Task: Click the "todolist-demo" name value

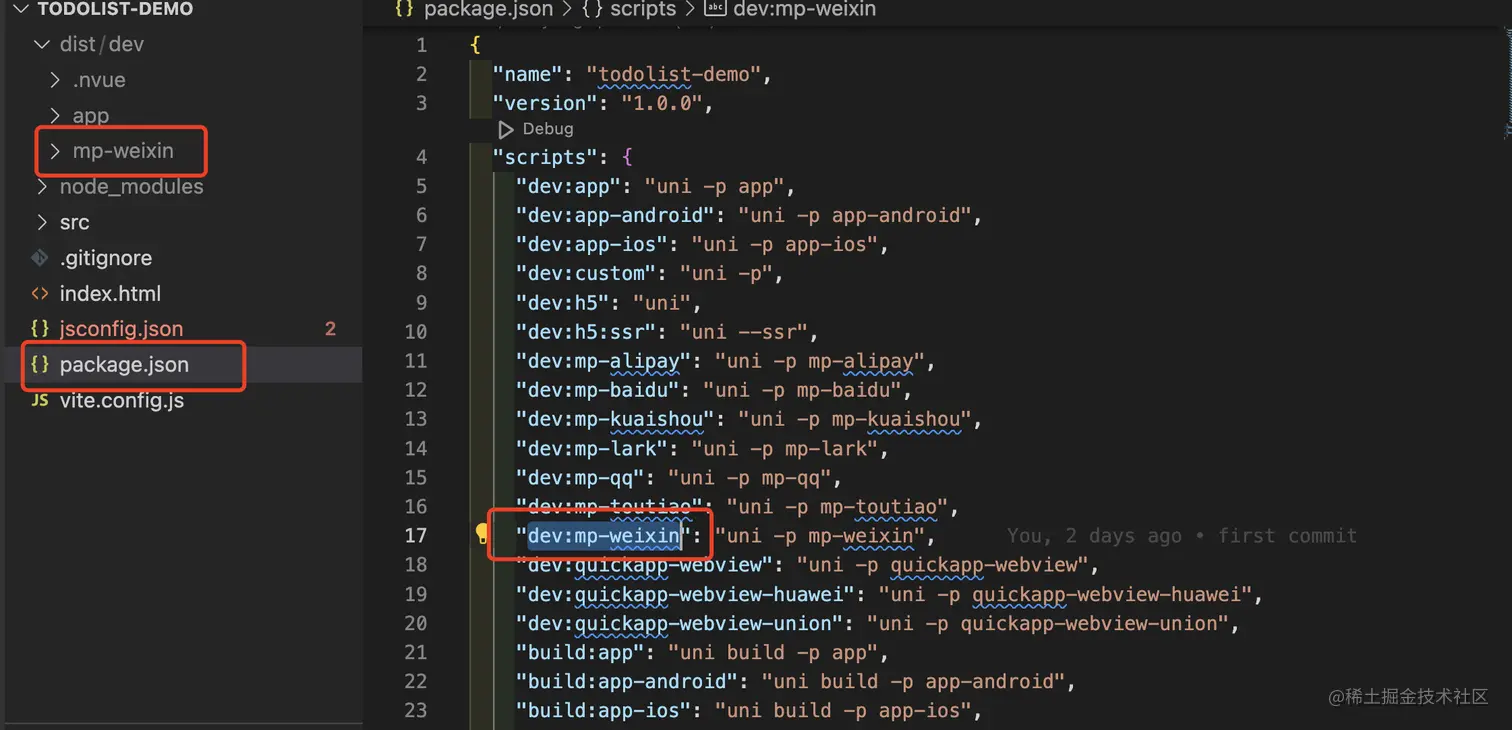Action: pos(674,74)
